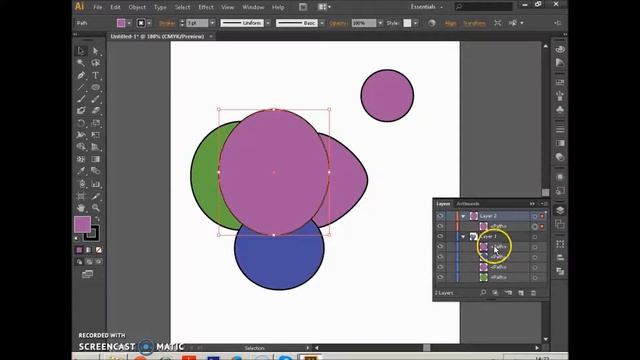Click the Stroke link in the control bar

[x=167, y=23]
